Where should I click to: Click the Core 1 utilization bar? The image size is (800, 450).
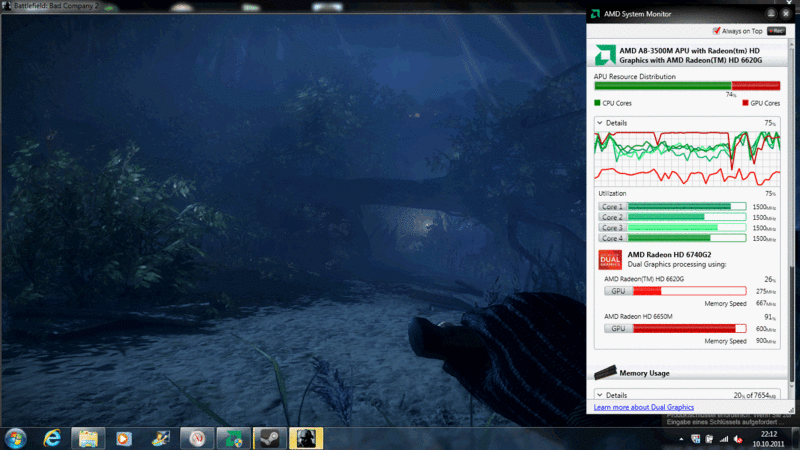coord(687,207)
